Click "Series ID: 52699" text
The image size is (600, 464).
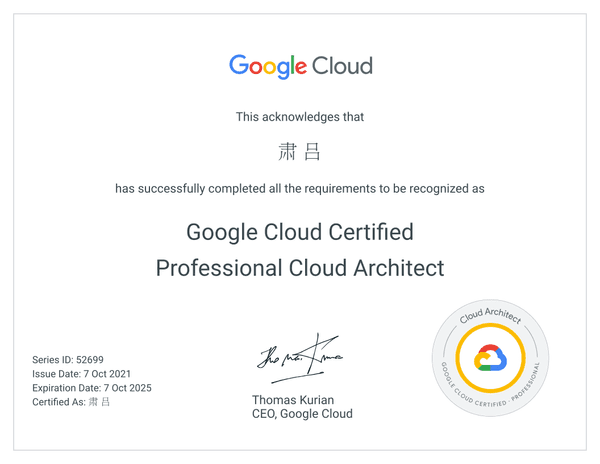coord(68,360)
